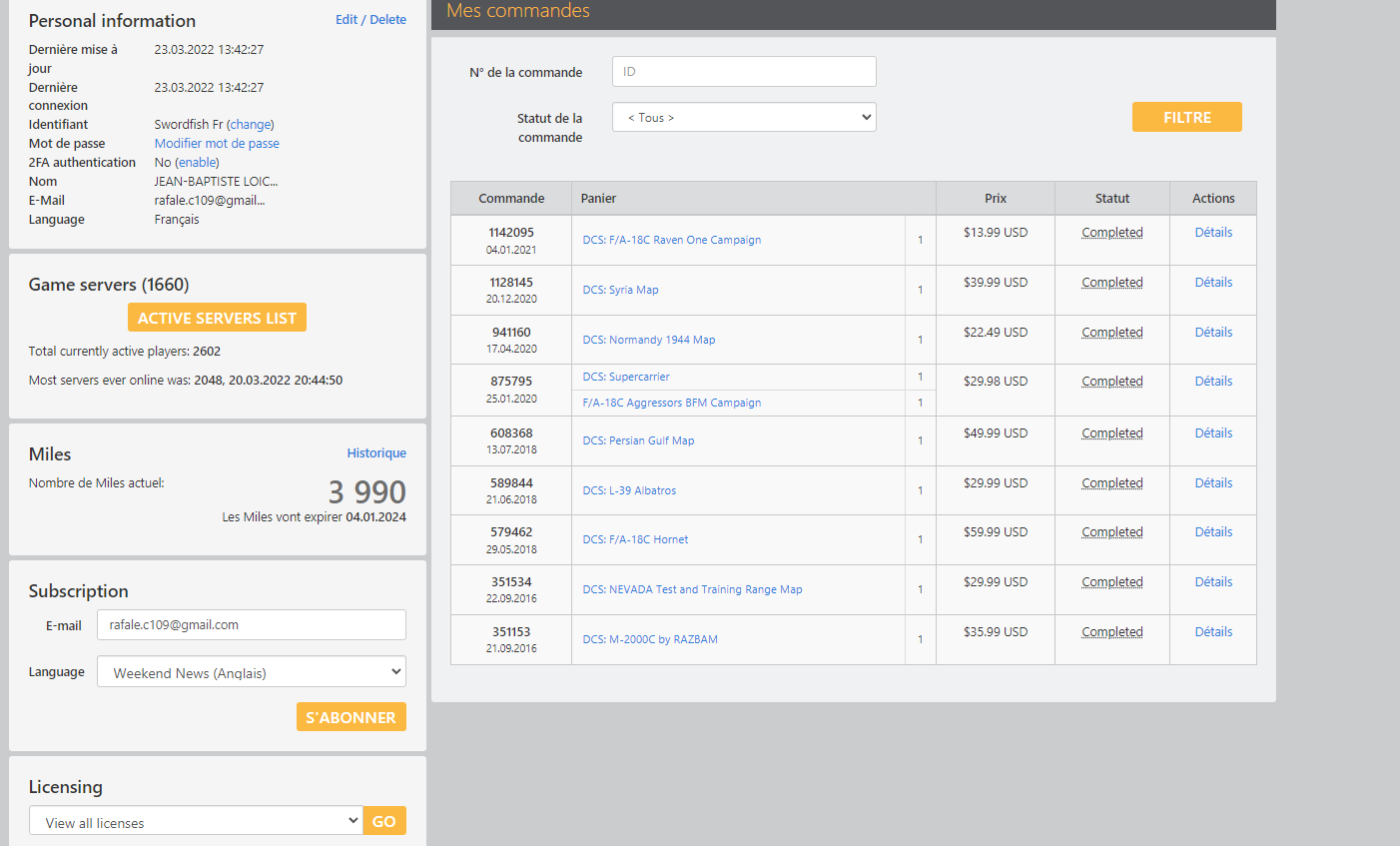This screenshot has width=1400, height=846.
Task: Click the FILTRE button
Action: pyautogui.click(x=1187, y=117)
